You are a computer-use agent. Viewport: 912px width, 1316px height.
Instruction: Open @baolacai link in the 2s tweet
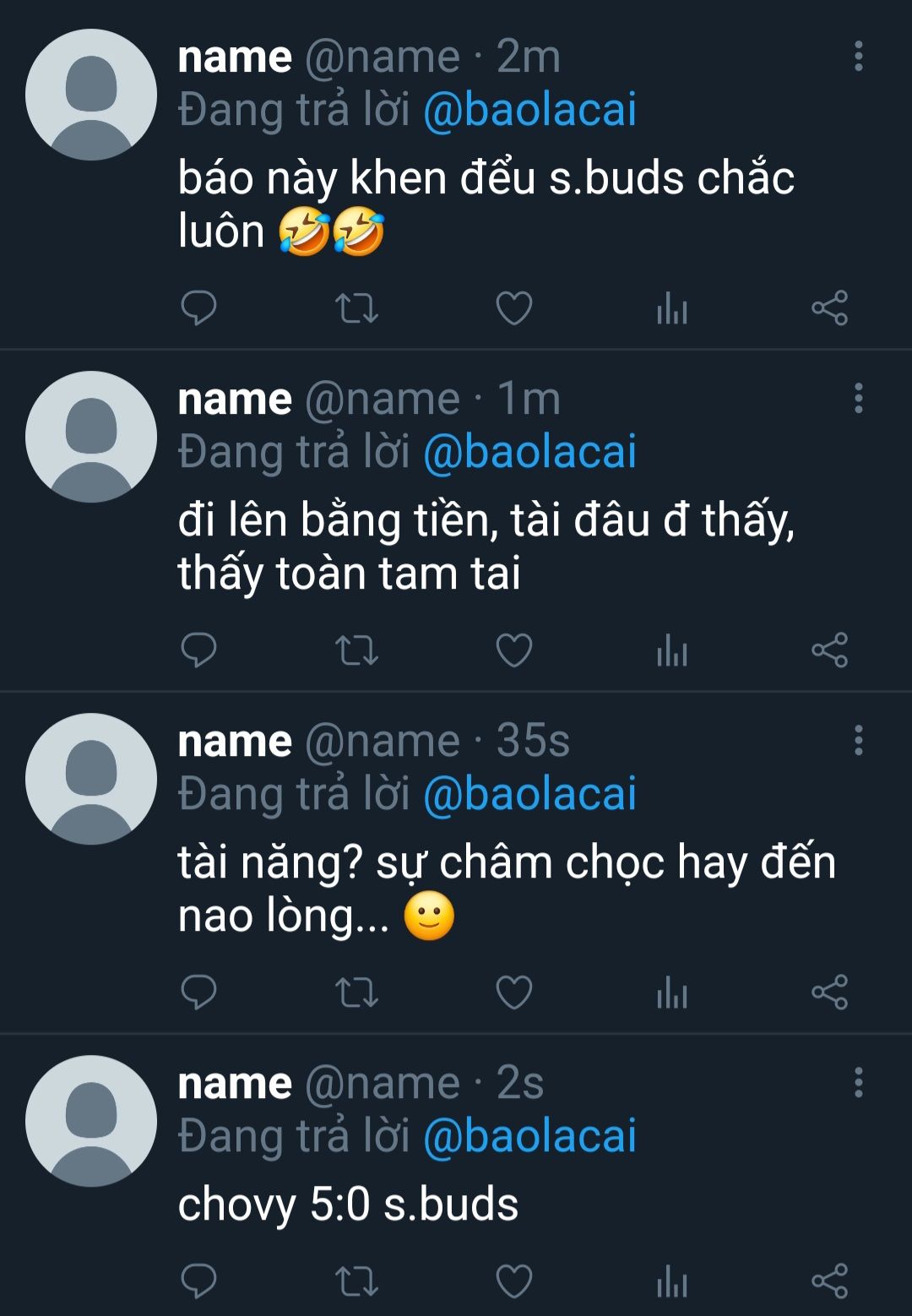pos(529,1136)
